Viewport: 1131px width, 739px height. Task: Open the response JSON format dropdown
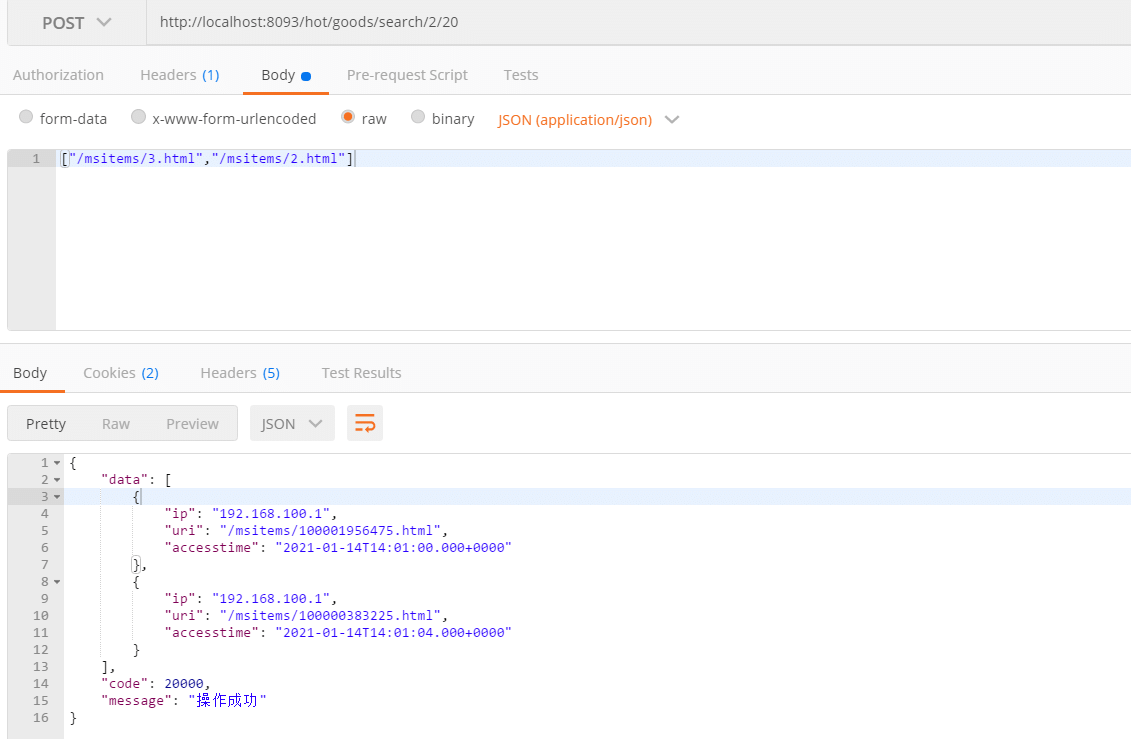pyautogui.click(x=291, y=423)
